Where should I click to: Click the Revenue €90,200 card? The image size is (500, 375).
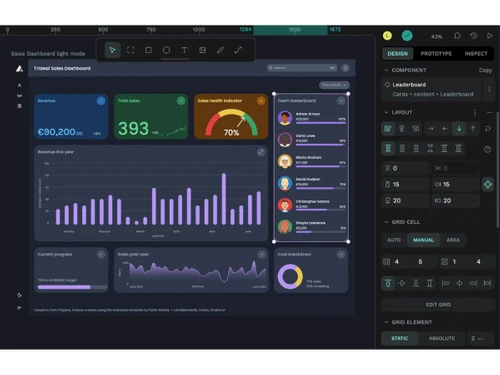point(71,116)
